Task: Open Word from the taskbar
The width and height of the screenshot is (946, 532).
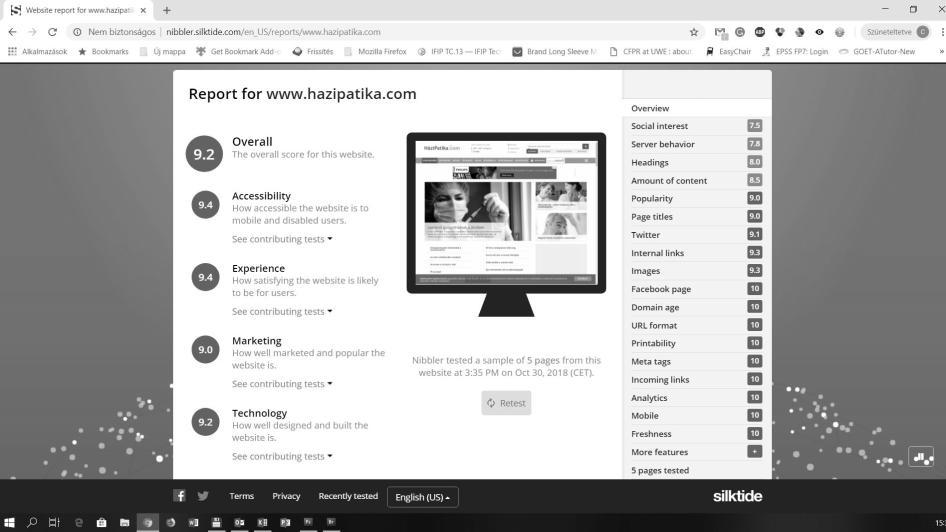Action: pyautogui.click(x=194, y=522)
